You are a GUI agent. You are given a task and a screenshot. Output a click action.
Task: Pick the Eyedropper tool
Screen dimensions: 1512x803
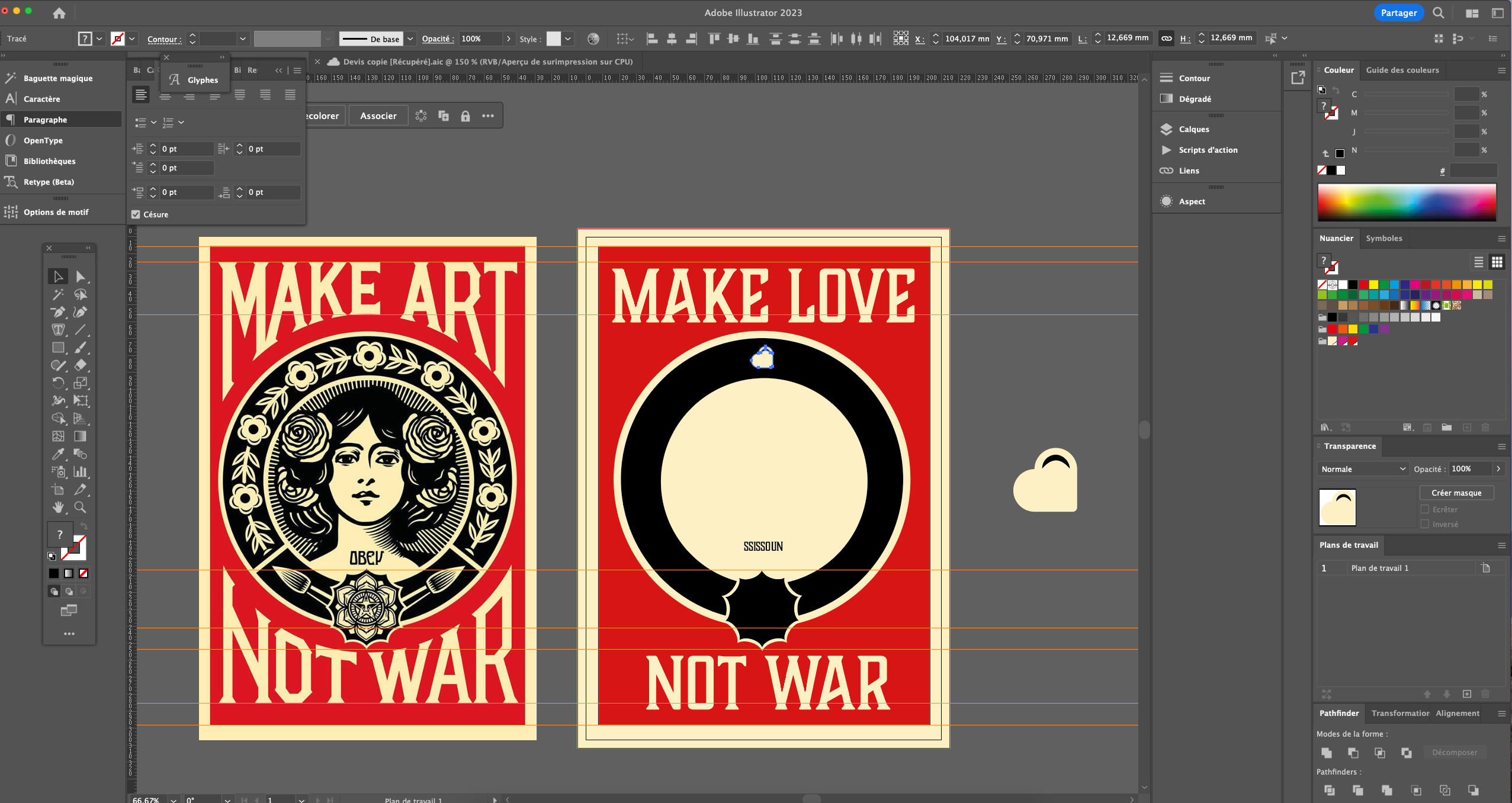click(x=58, y=454)
